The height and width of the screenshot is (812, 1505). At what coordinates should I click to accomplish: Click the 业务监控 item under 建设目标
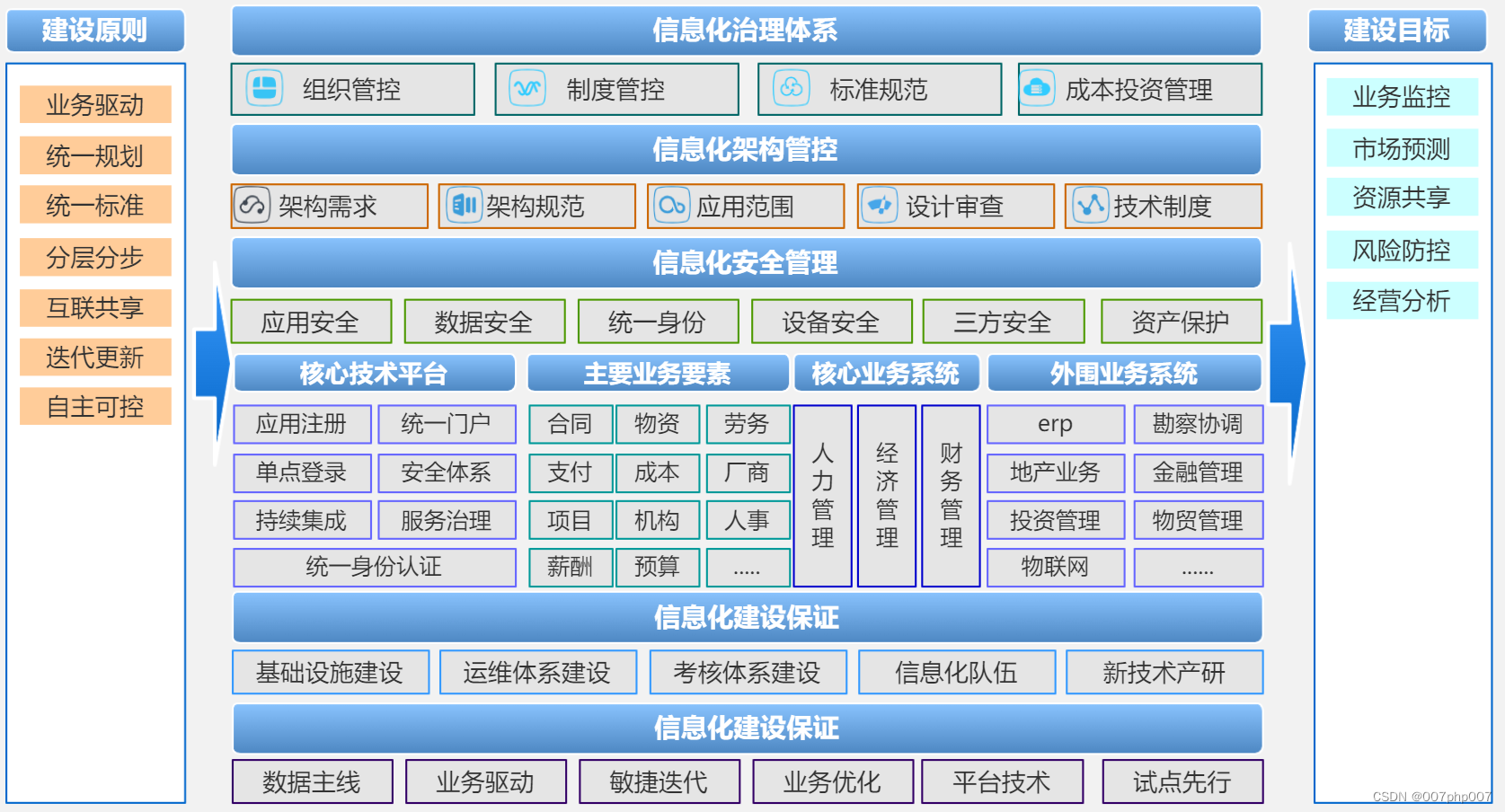coord(1402,99)
